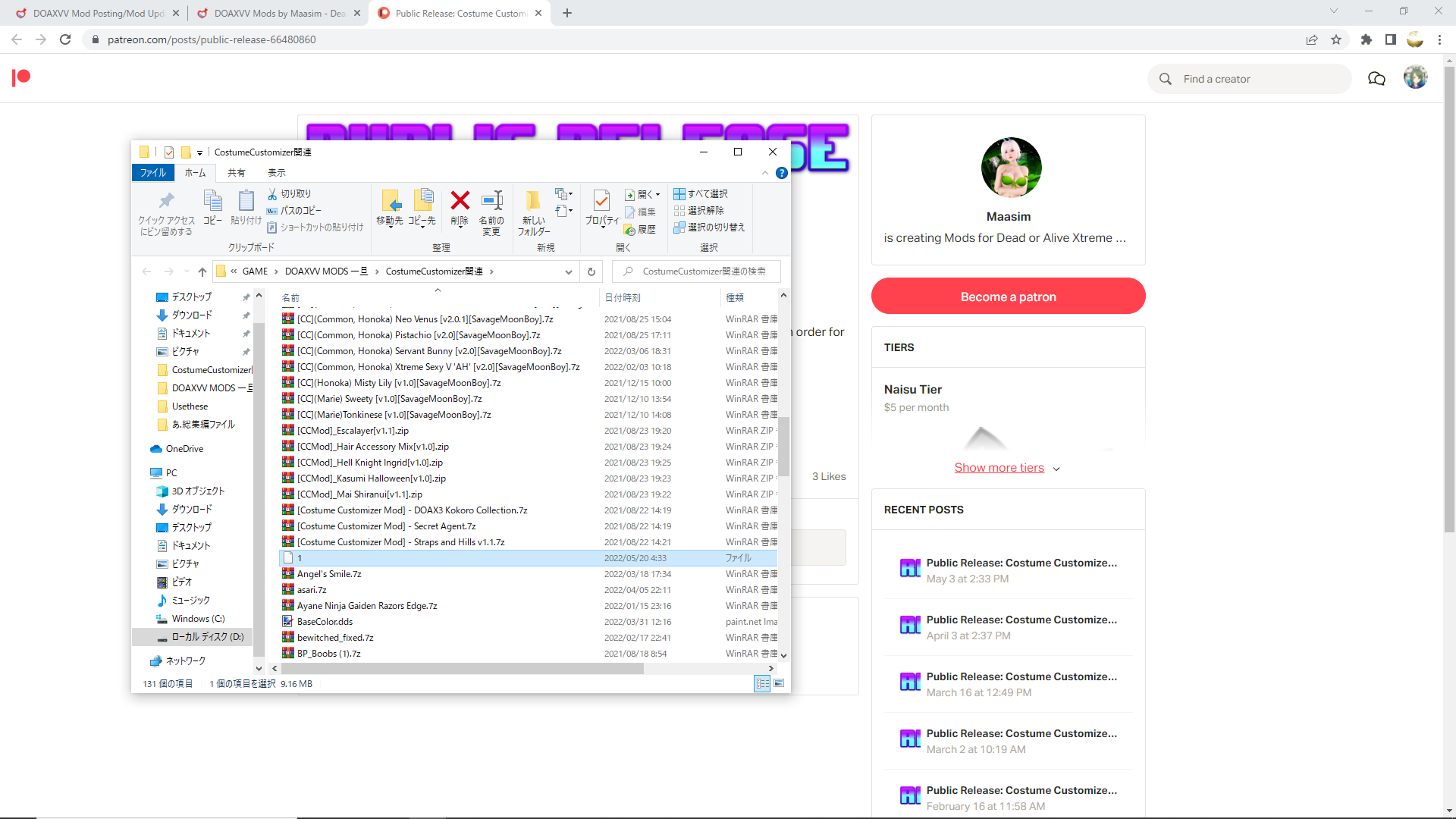Switch to large icons view in status bar
Image resolution: width=1456 pixels, height=819 pixels.
click(x=779, y=684)
